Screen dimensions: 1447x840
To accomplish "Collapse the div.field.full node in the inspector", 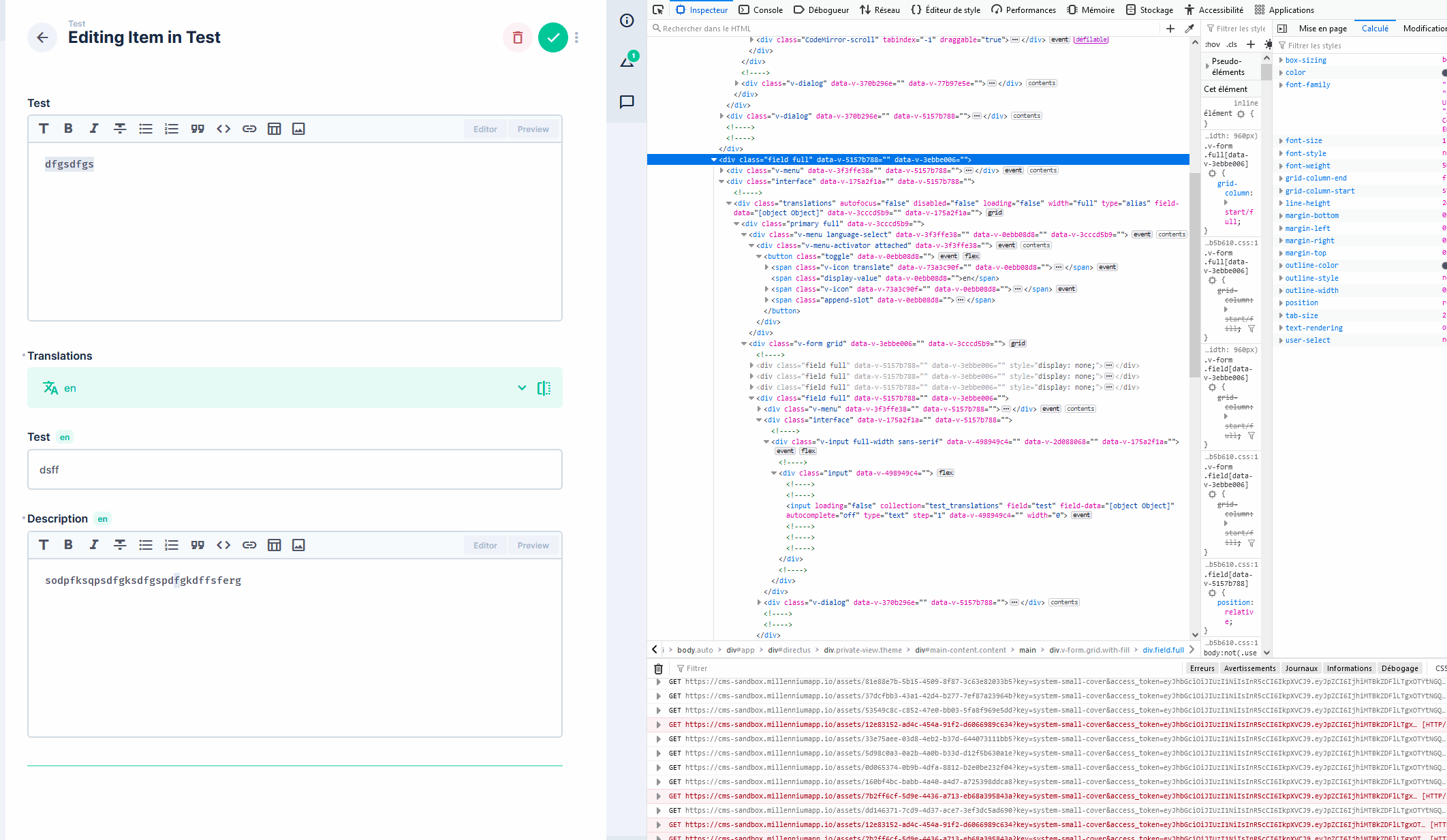I will tap(713, 159).
